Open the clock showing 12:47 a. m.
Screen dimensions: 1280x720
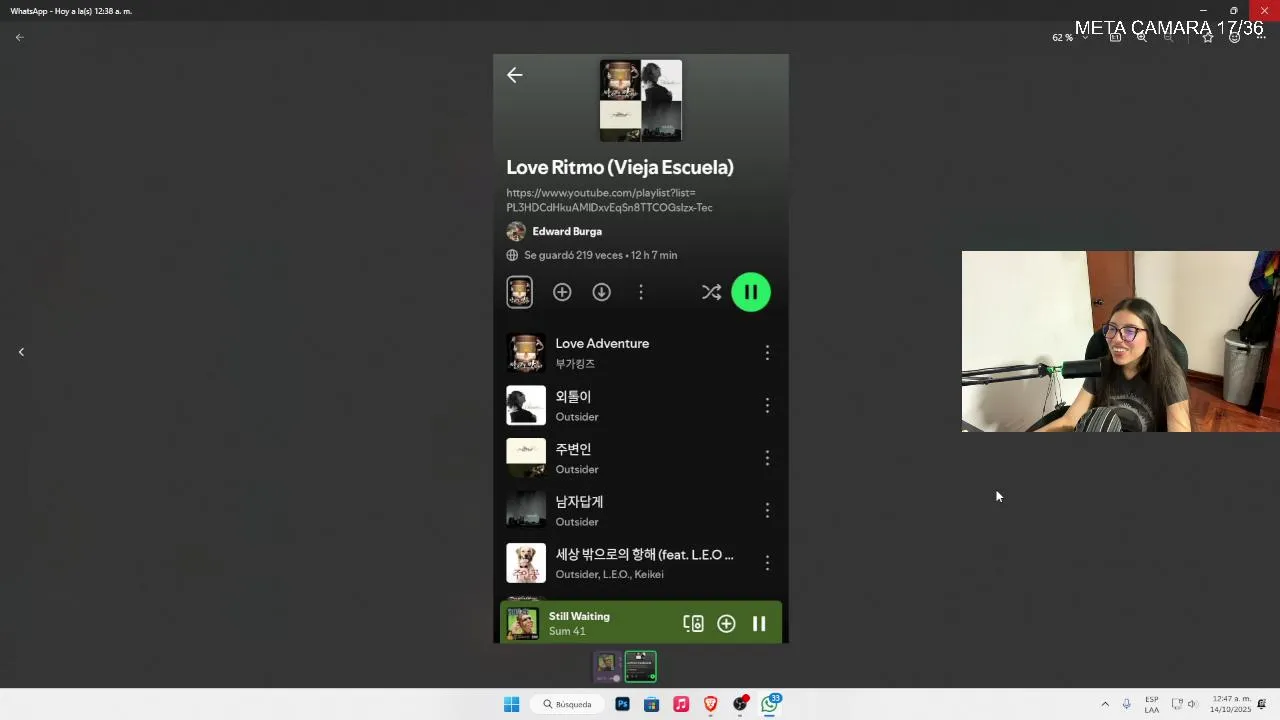click(1231, 704)
